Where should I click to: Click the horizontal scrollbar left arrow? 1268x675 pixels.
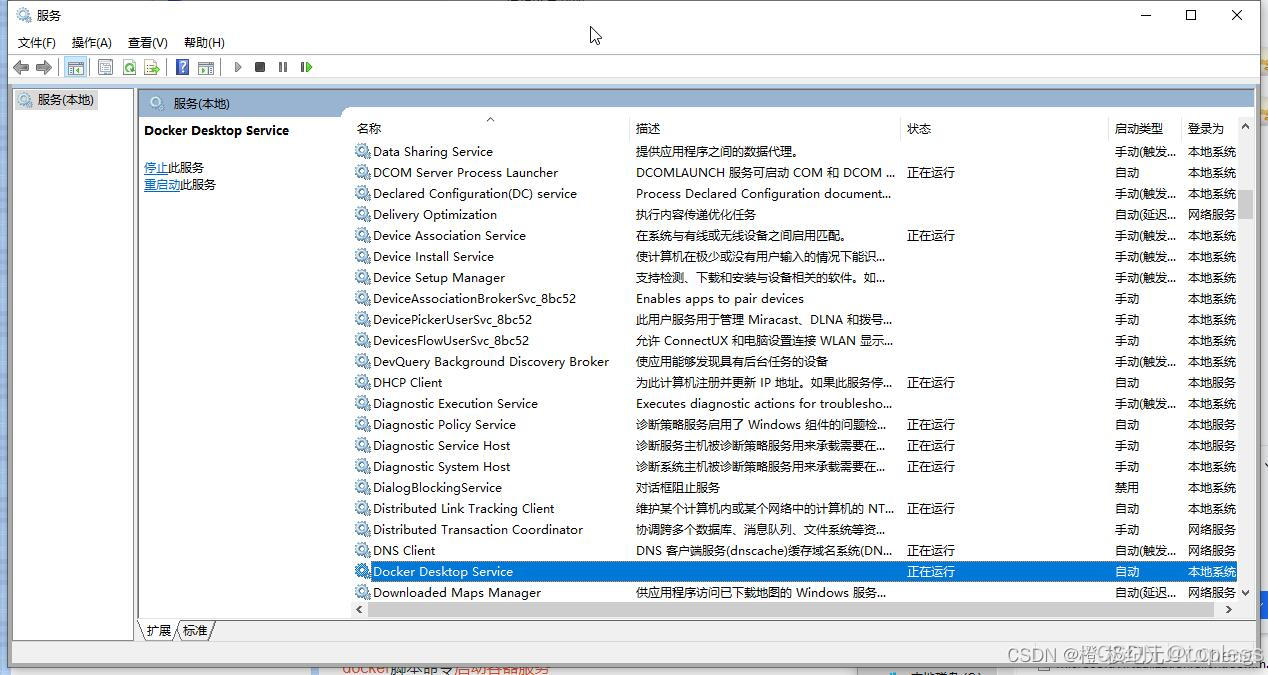point(361,608)
